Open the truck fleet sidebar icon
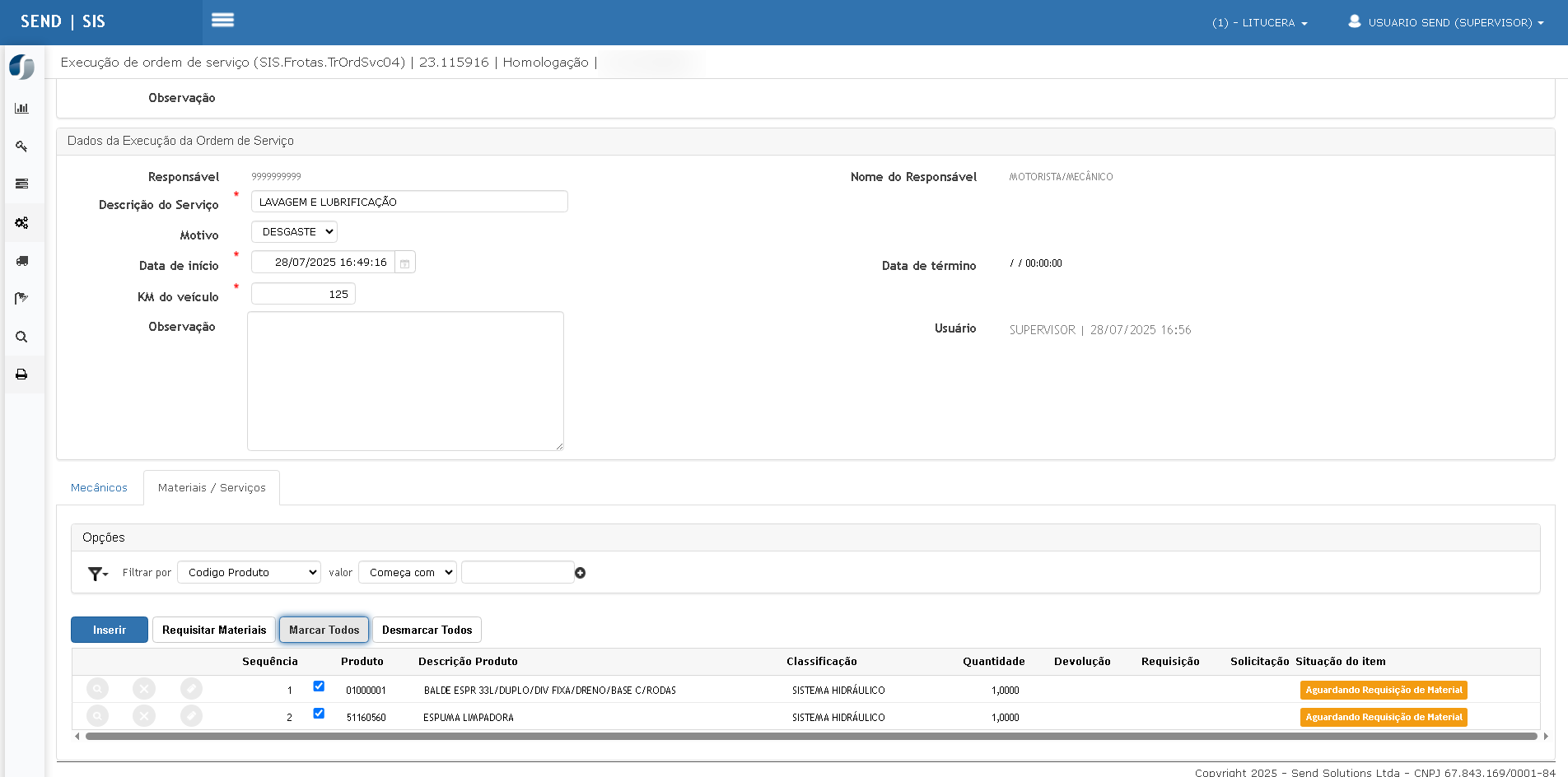 tap(21, 260)
